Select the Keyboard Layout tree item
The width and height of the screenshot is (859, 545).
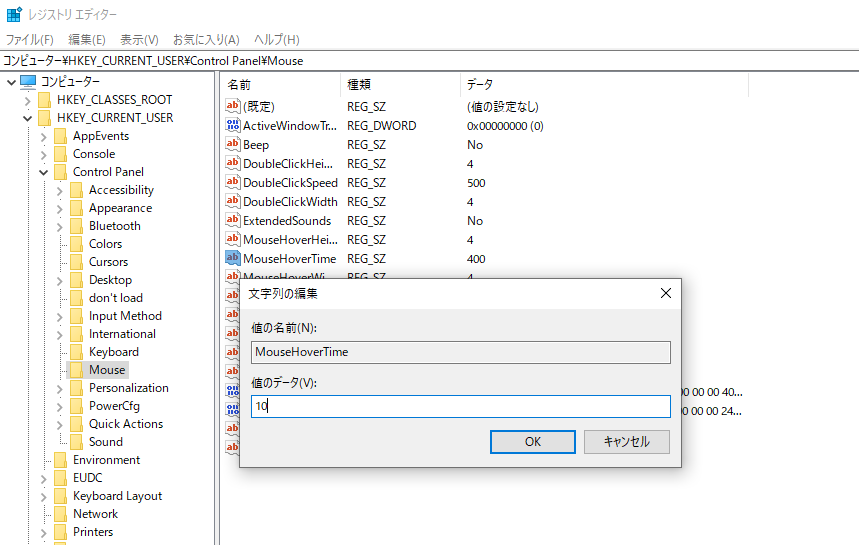pos(117,496)
